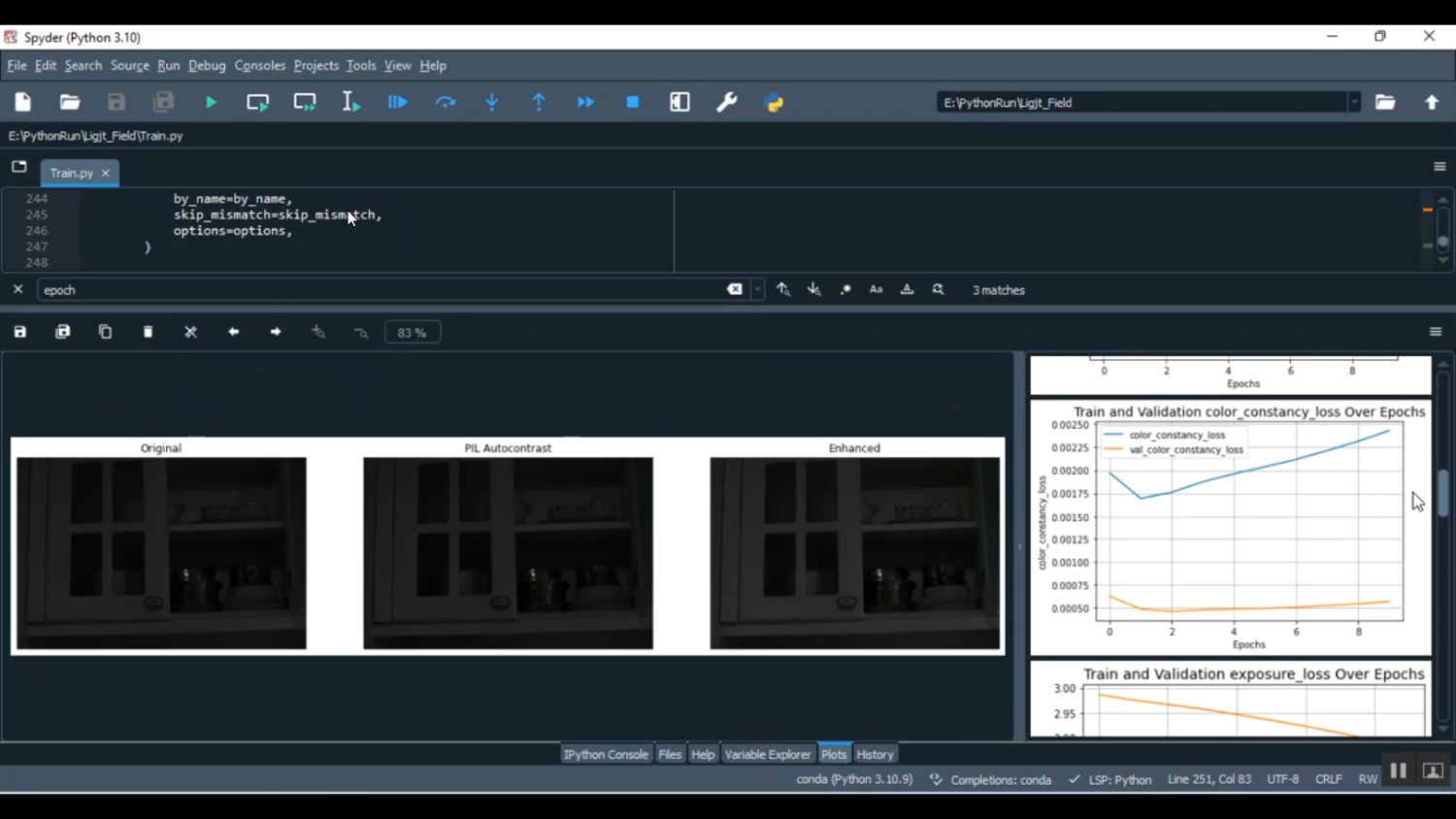Toggle case sensitive search (Aa)
1456x819 pixels.
point(877,290)
